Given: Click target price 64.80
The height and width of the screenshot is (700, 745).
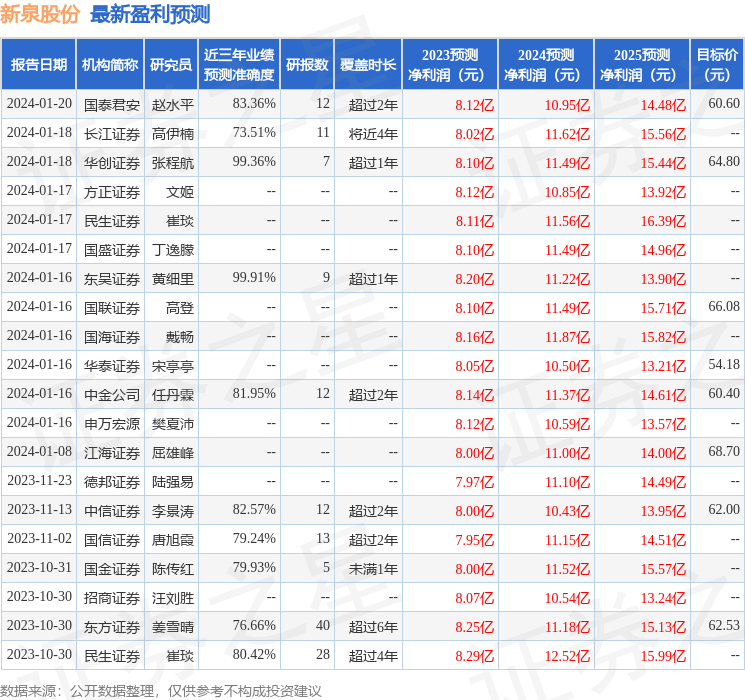Looking at the screenshot, I should coord(724,162).
